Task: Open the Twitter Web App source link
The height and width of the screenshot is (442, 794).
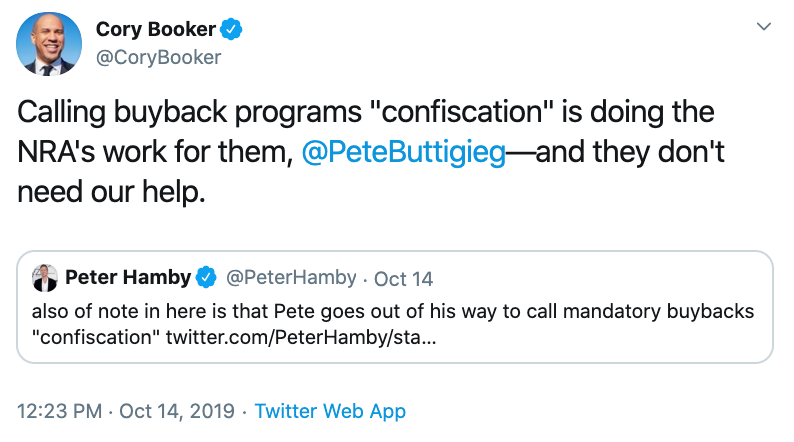Action: click(x=330, y=411)
